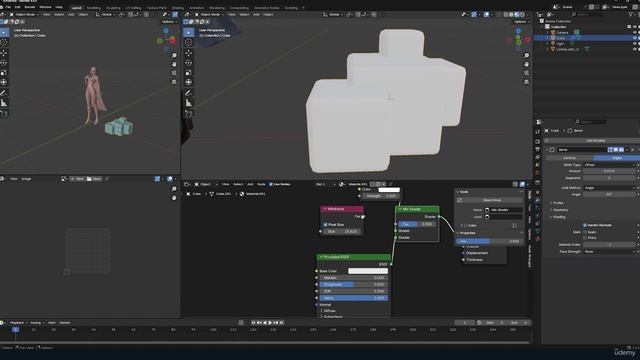Click the Reset Node button
Viewport: 640px width, 360px height.
click(492, 200)
